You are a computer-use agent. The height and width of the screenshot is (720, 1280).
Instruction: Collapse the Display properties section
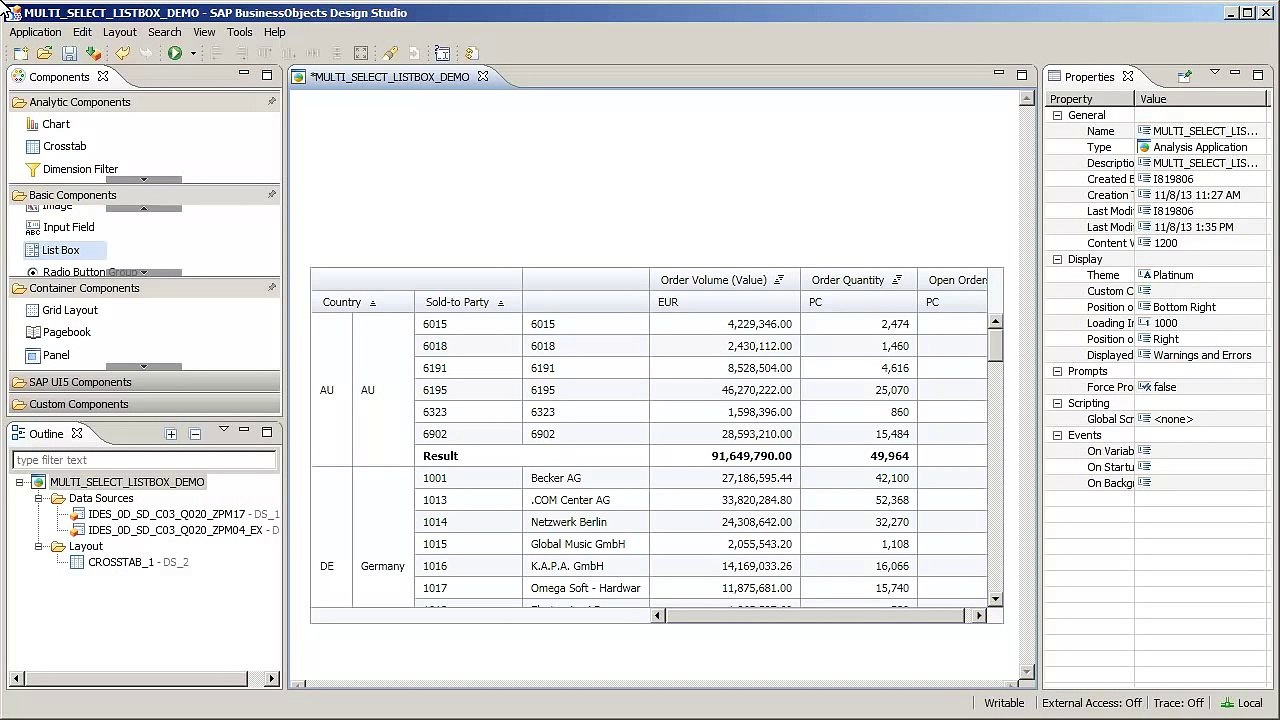(x=1057, y=259)
